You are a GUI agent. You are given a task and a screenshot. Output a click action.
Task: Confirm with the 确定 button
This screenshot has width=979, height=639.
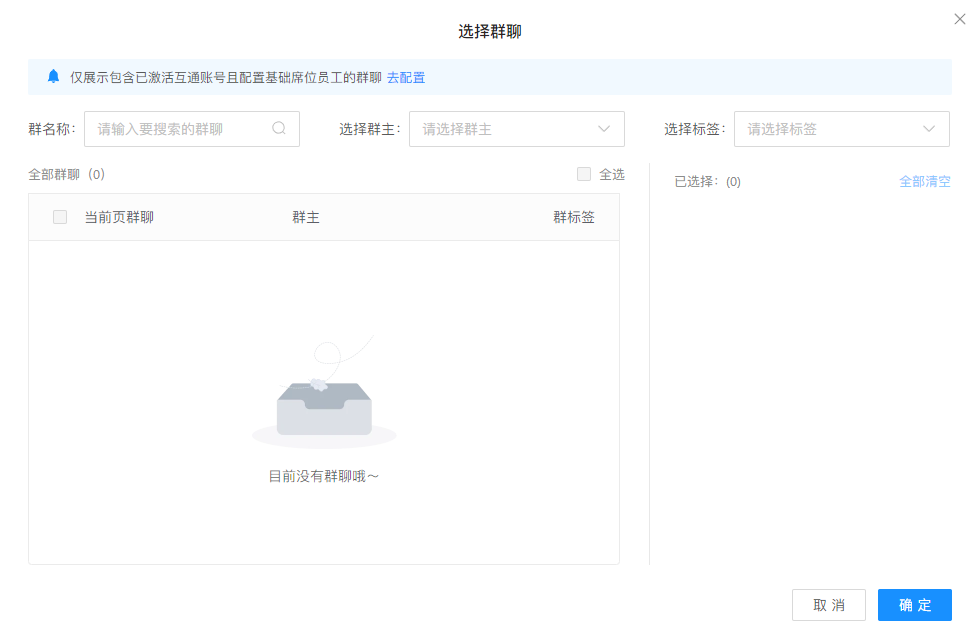914,605
